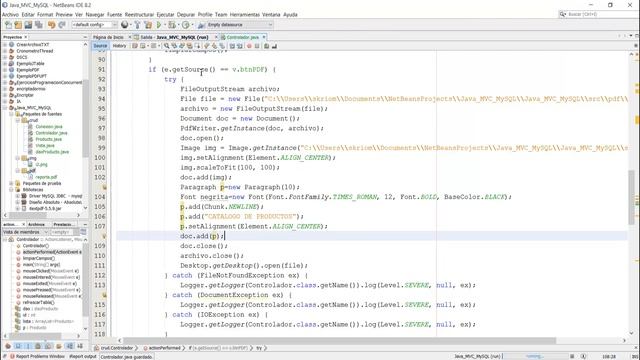Click the Undo arrow icon

tap(51, 25)
